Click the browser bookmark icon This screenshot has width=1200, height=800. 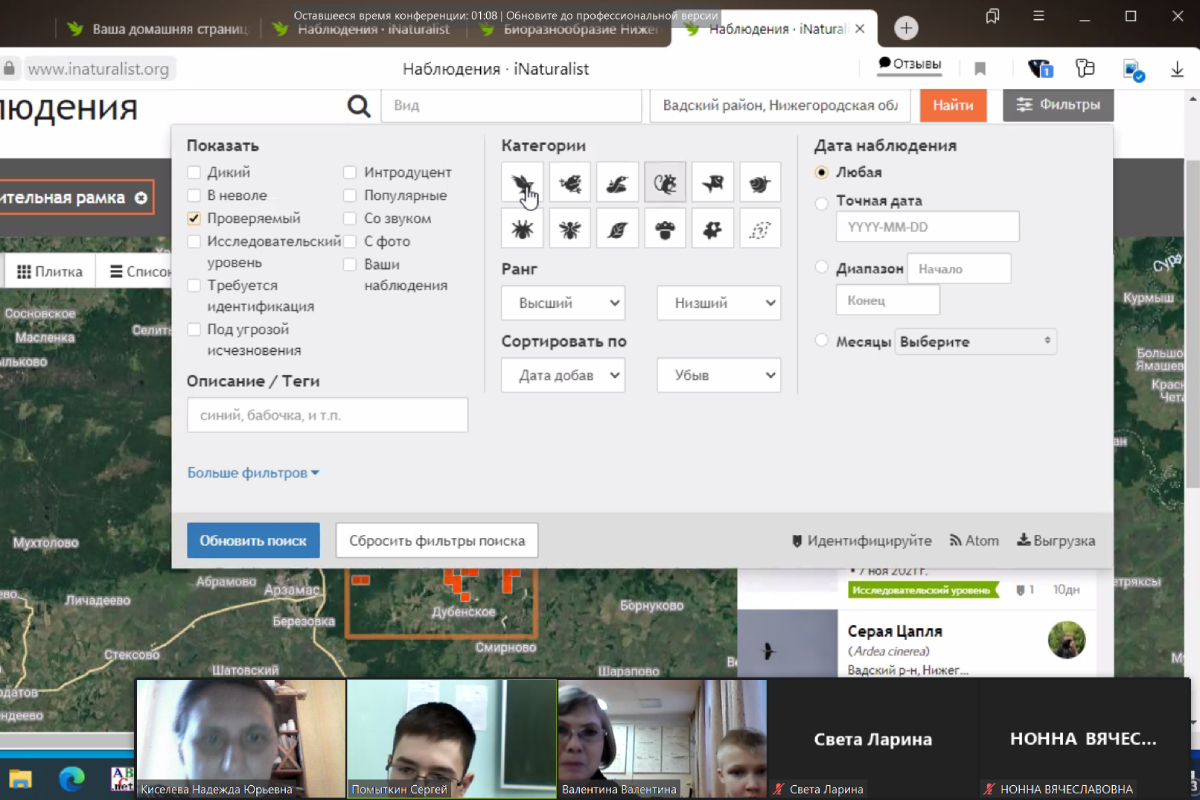click(980, 69)
